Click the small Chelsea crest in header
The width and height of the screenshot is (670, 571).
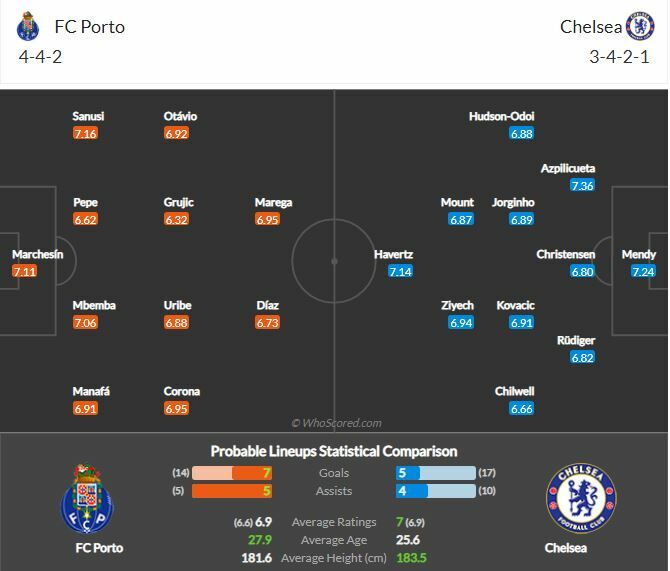point(640,26)
